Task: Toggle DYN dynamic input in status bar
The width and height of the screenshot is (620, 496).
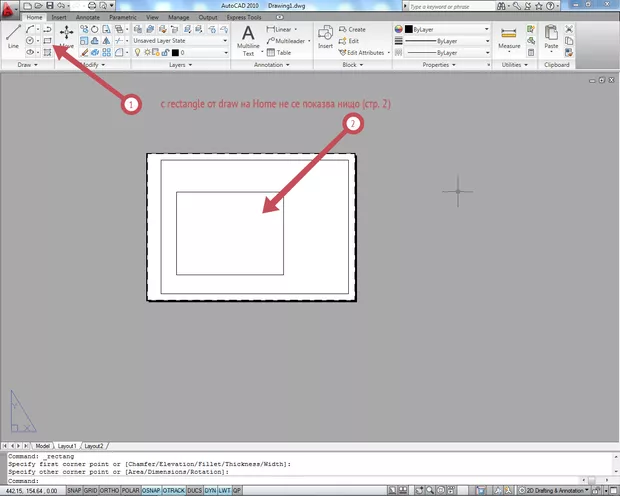Action: pyautogui.click(x=210, y=490)
